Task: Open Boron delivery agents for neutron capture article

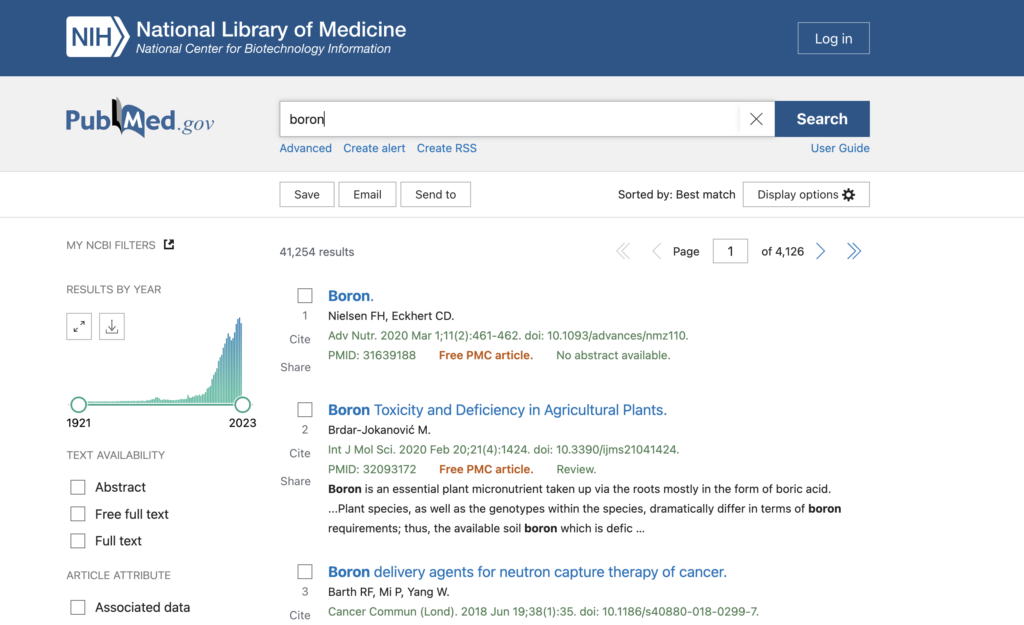Action: pos(527,571)
